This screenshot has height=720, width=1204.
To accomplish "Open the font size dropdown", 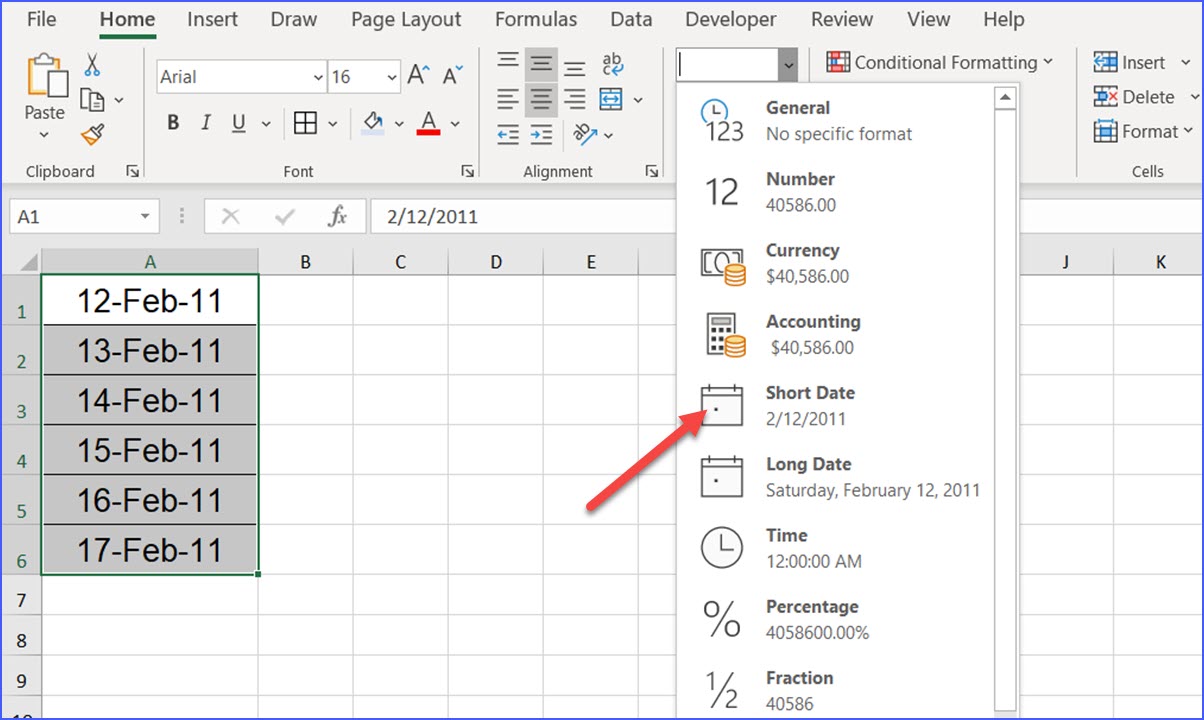I will 392,77.
